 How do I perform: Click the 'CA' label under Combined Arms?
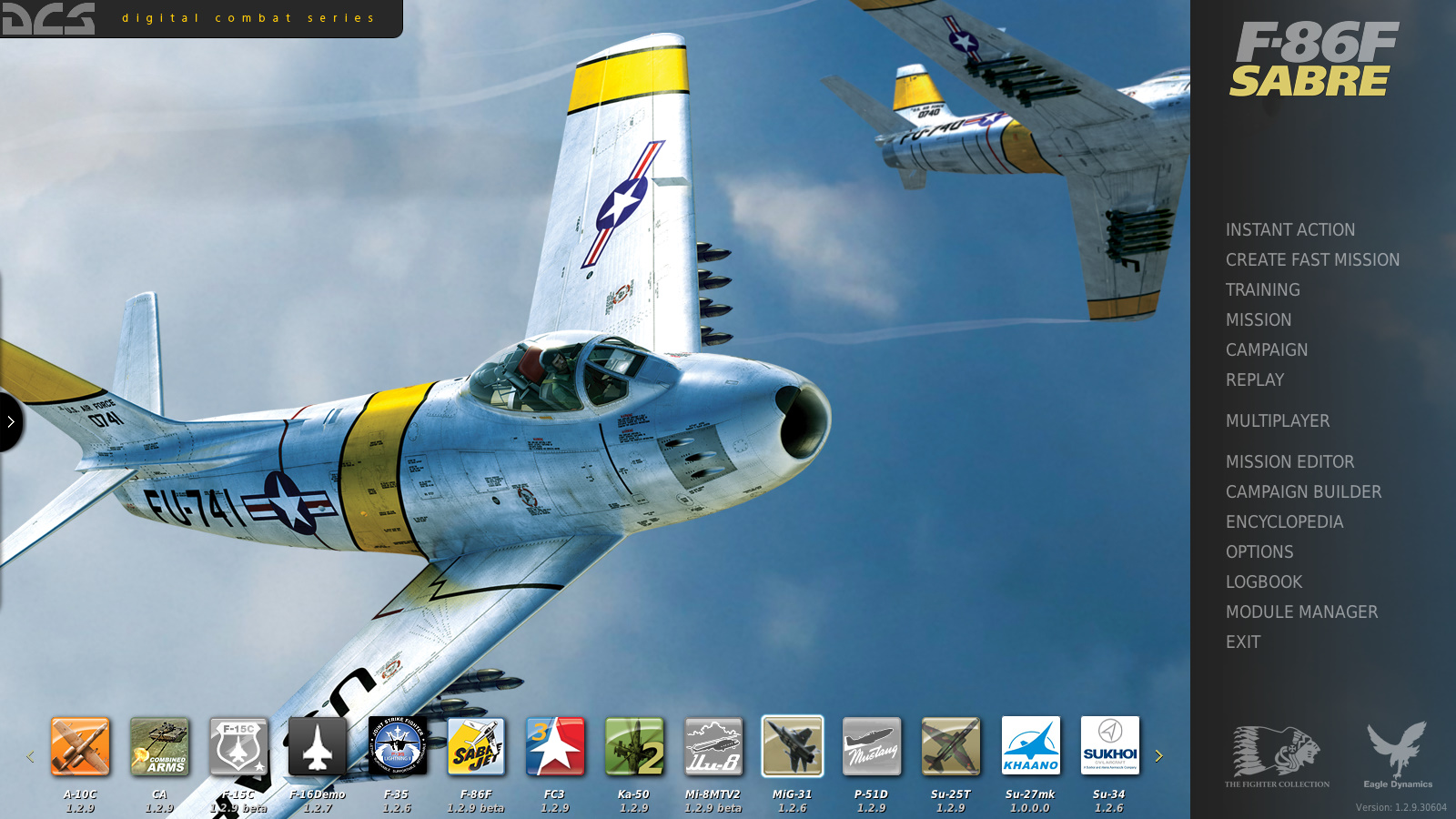point(159,794)
